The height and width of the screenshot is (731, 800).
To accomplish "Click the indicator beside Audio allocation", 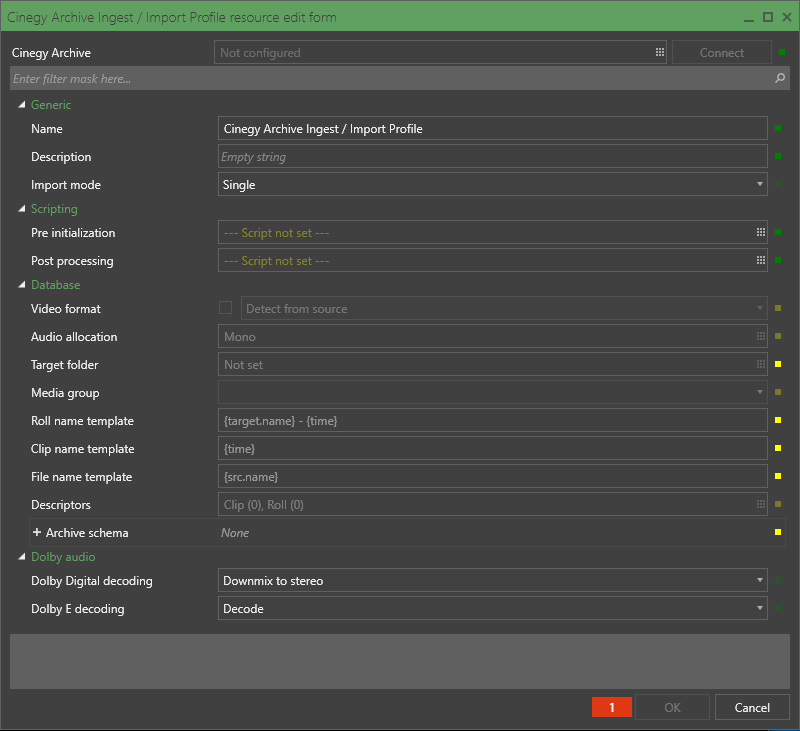I will point(778,336).
